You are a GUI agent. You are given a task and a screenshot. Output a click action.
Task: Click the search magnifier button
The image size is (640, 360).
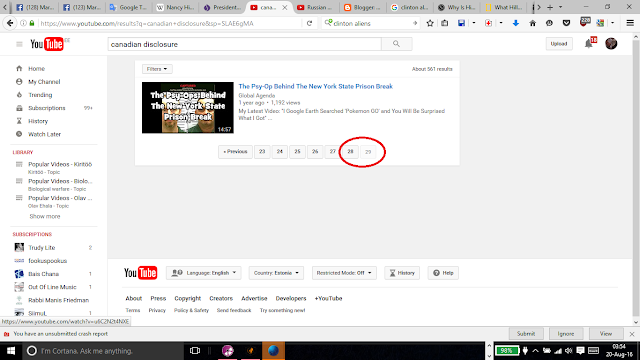pyautogui.click(x=396, y=44)
